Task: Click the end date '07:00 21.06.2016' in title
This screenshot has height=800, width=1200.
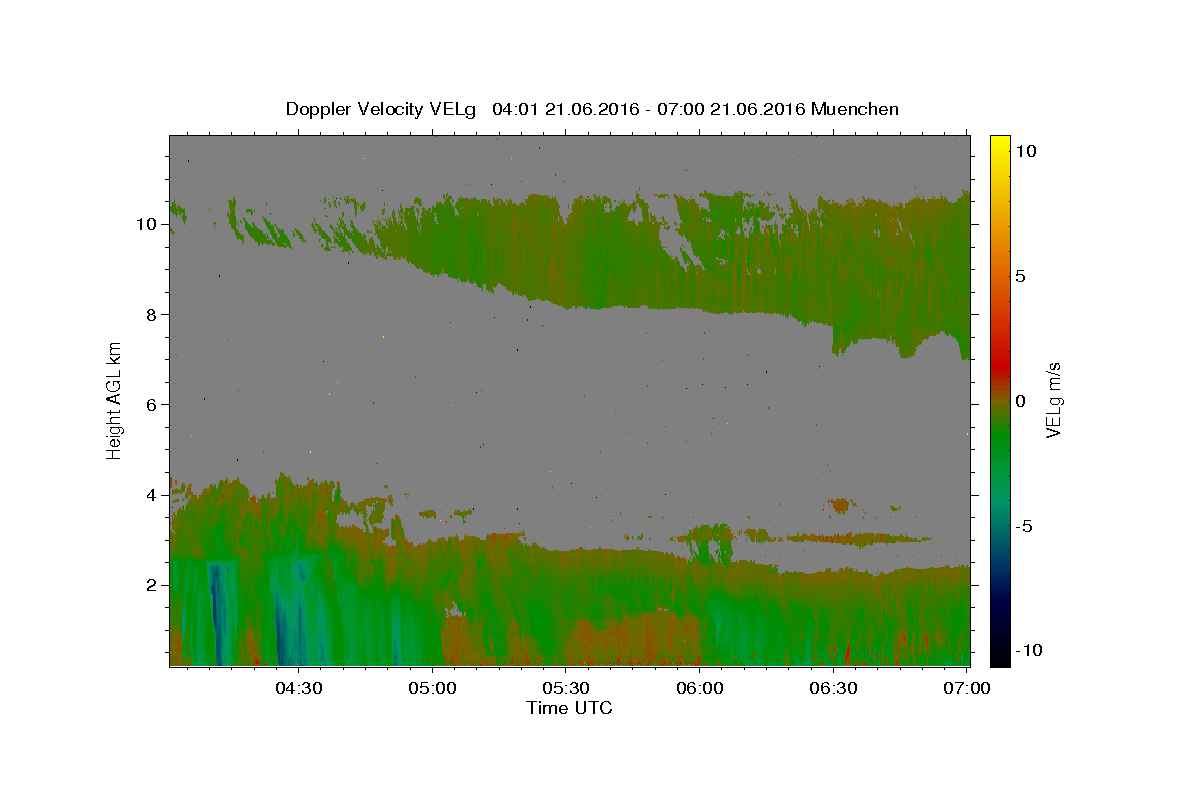Action: click(731, 109)
